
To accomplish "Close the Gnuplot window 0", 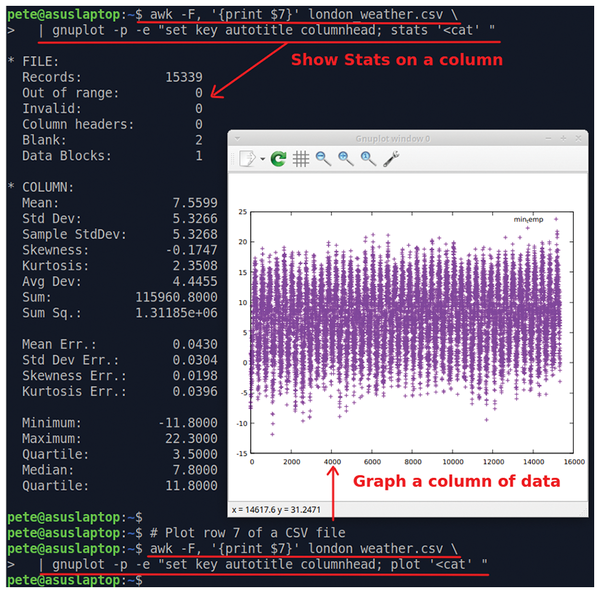I will (578, 138).
